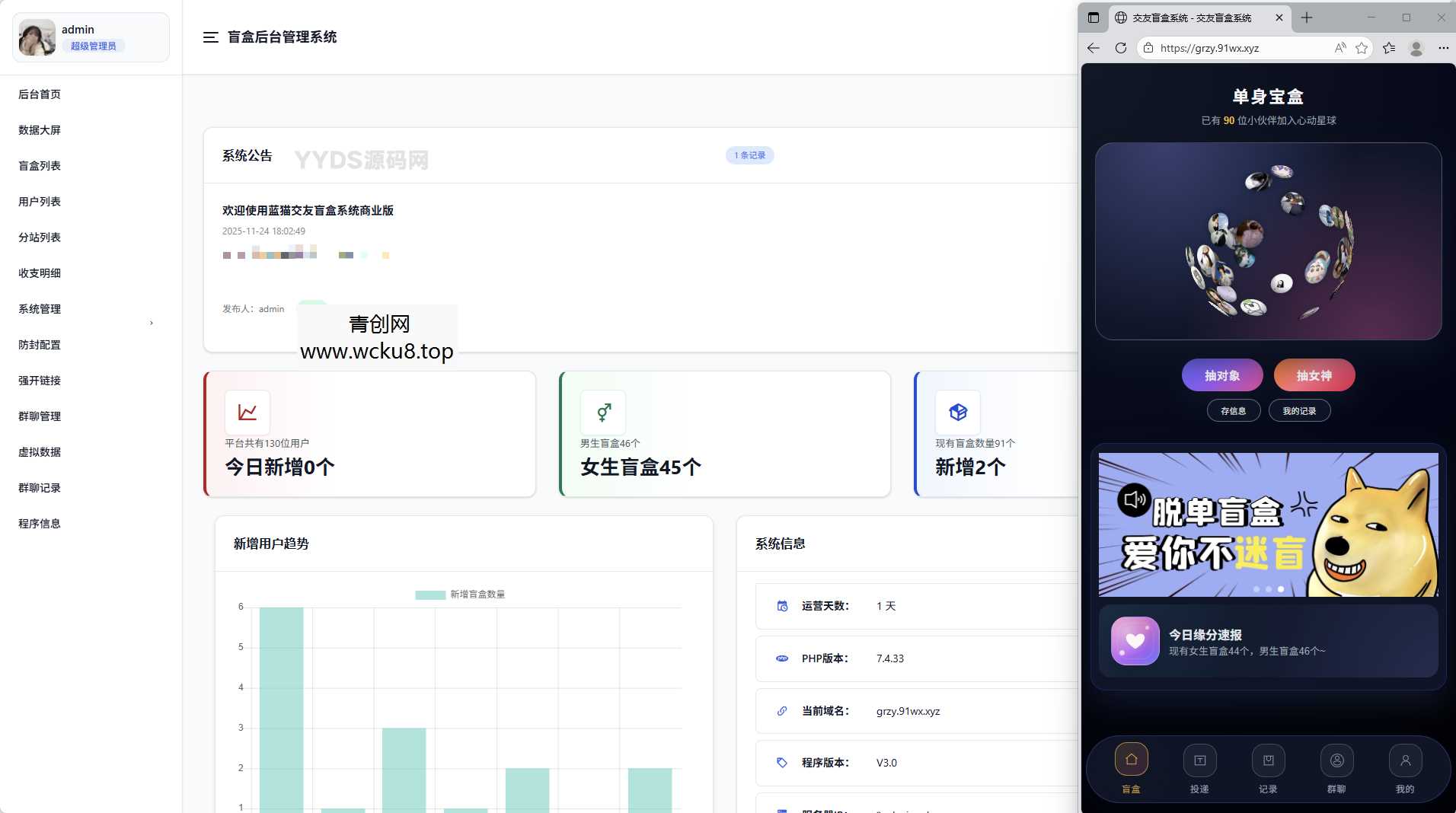Select 用户列表 in the admin sidebar
The height and width of the screenshot is (813, 1456).
click(x=38, y=201)
